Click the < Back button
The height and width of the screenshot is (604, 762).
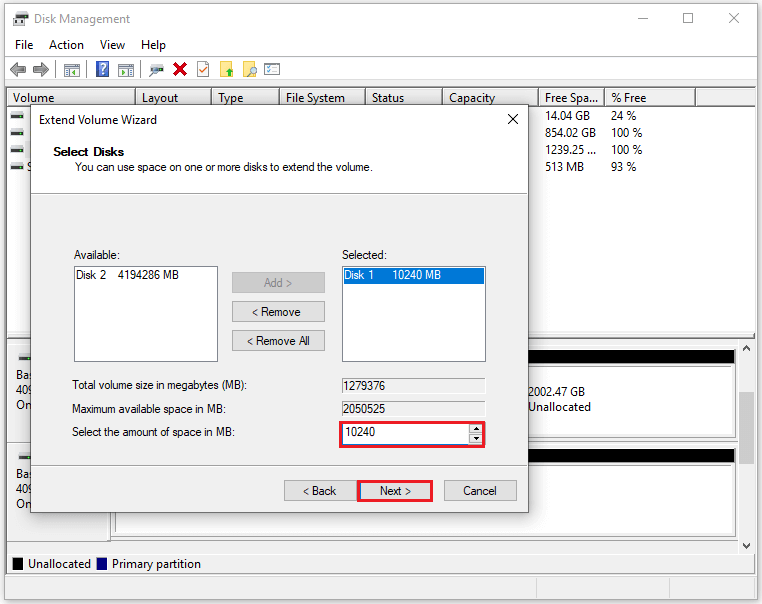[x=320, y=491]
